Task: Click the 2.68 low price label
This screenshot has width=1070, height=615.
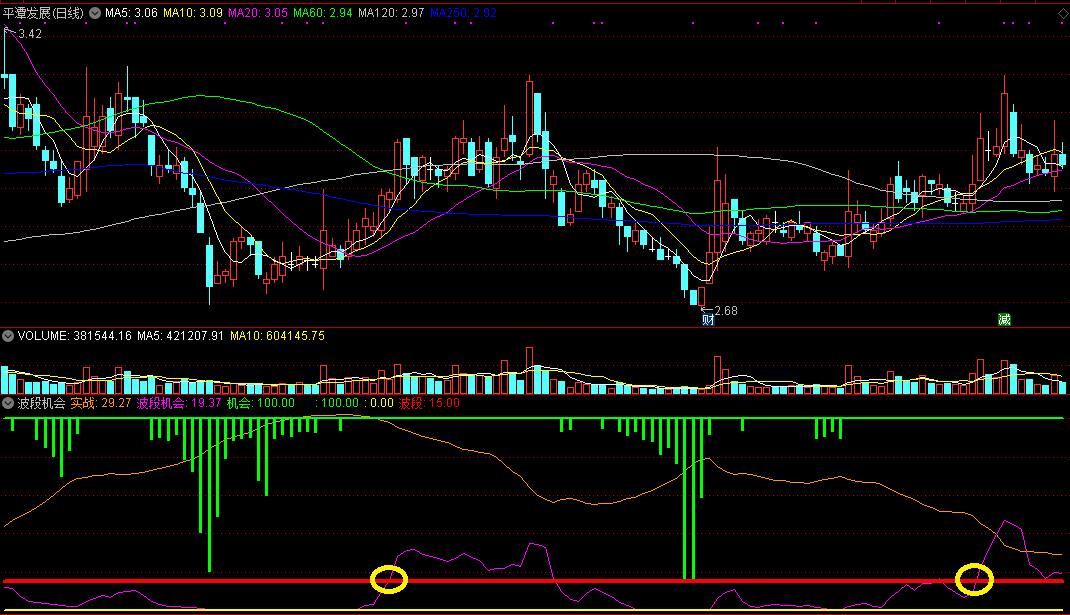Action: tap(726, 311)
